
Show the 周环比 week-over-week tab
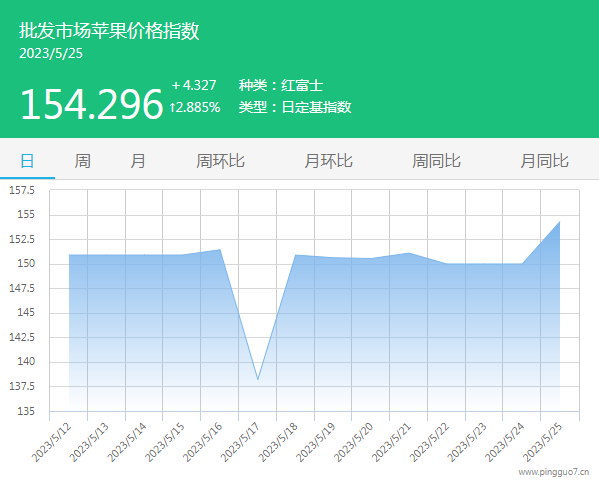[x=220, y=161]
